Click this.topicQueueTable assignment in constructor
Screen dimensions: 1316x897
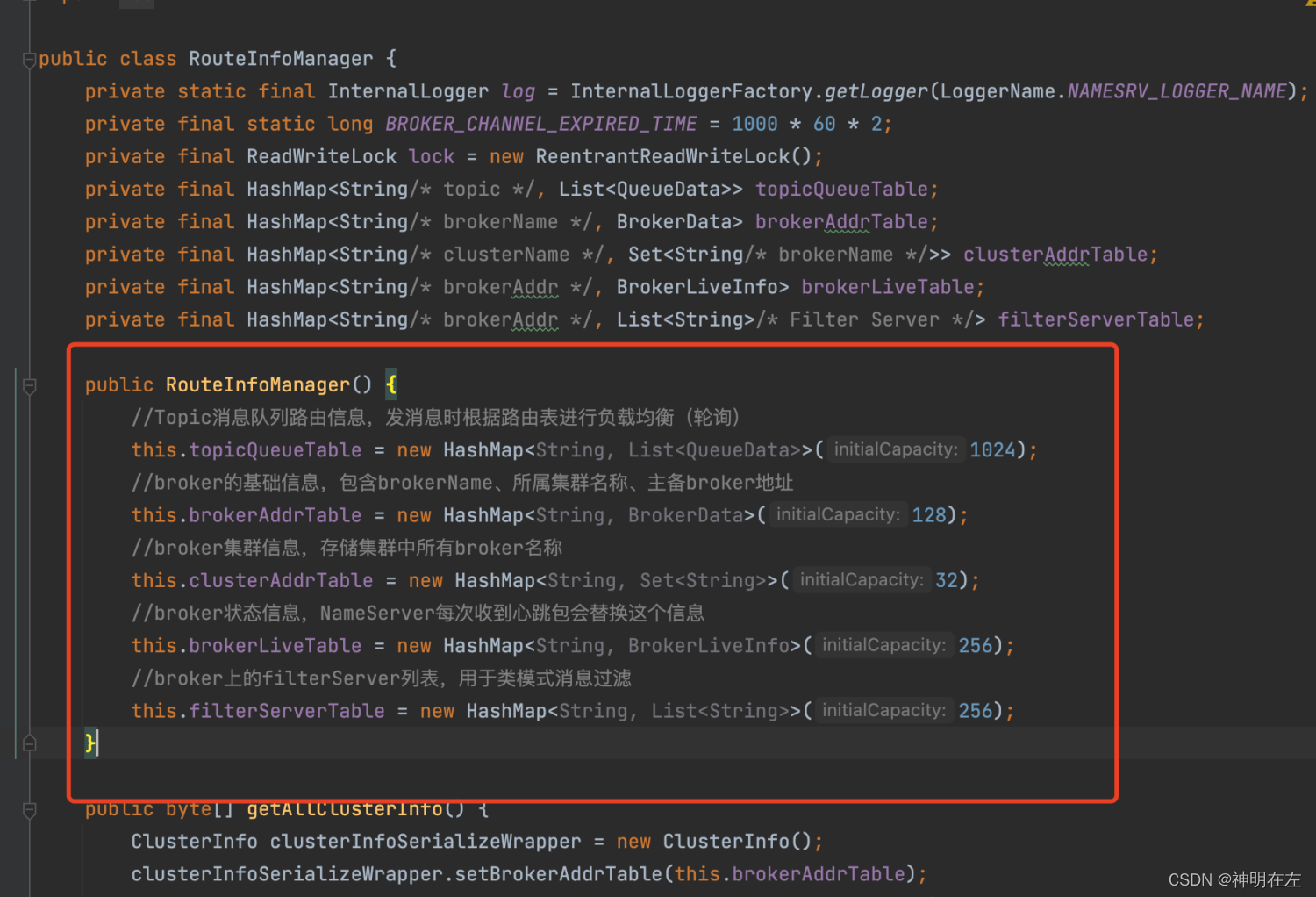(246, 449)
